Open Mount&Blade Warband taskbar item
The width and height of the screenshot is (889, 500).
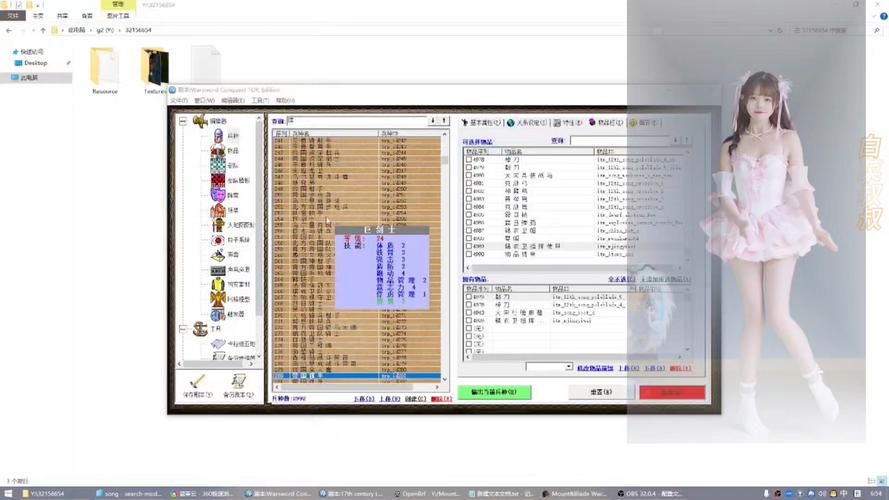575,494
